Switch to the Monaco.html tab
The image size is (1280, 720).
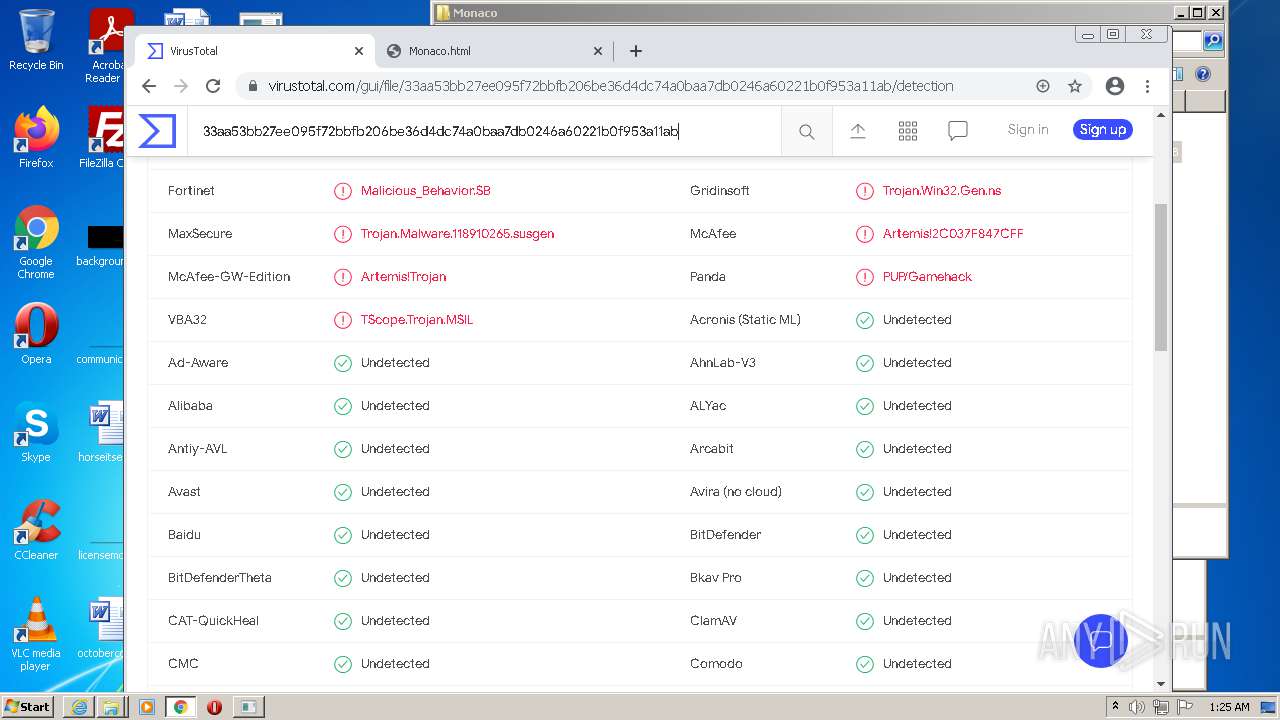495,51
